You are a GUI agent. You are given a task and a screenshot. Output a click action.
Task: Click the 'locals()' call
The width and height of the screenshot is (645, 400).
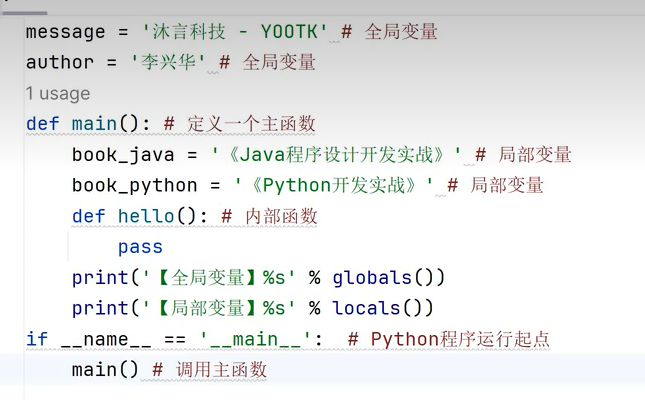click(x=383, y=308)
